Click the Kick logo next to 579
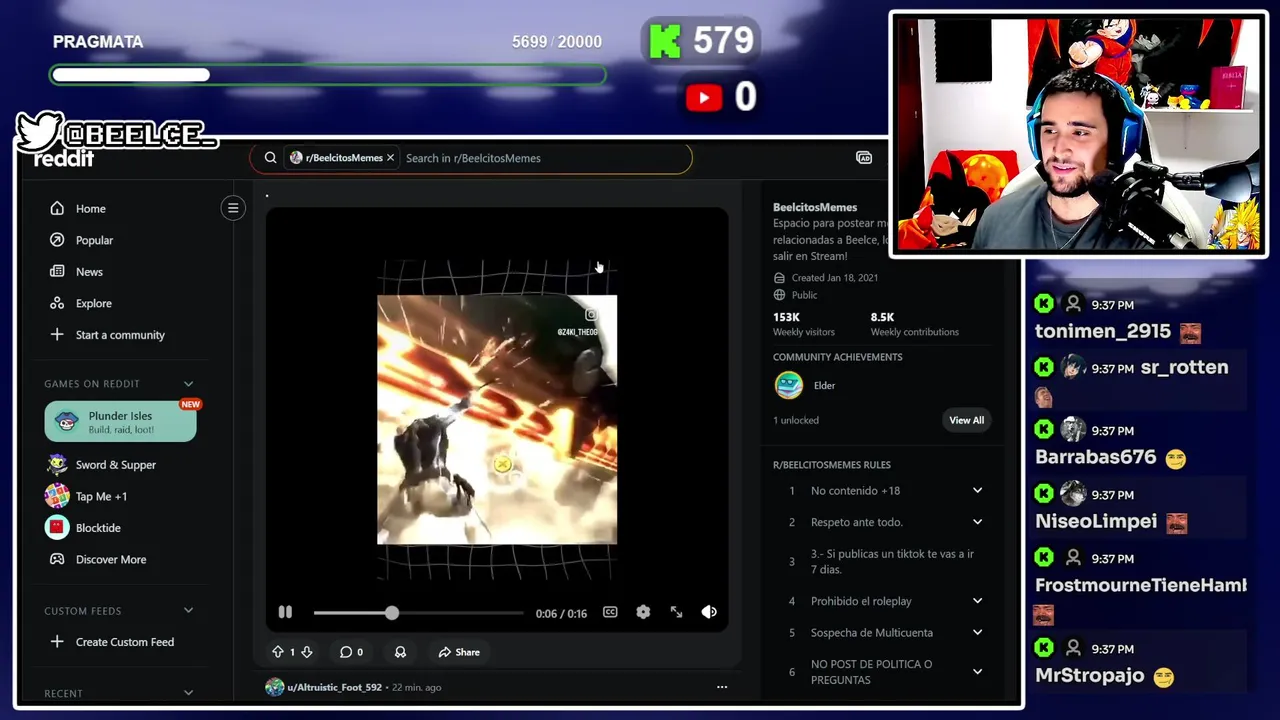 pos(665,41)
